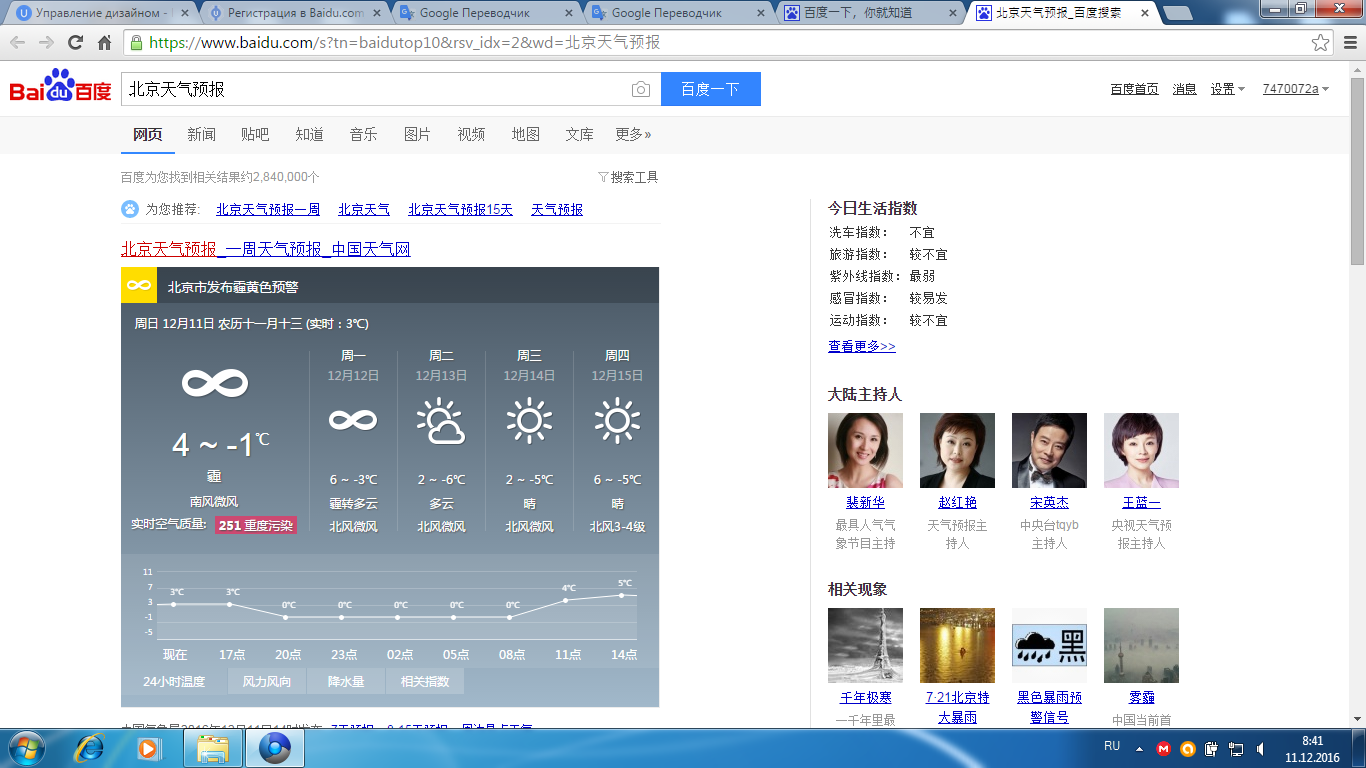Open the 赵红艳 host link

tap(957, 503)
